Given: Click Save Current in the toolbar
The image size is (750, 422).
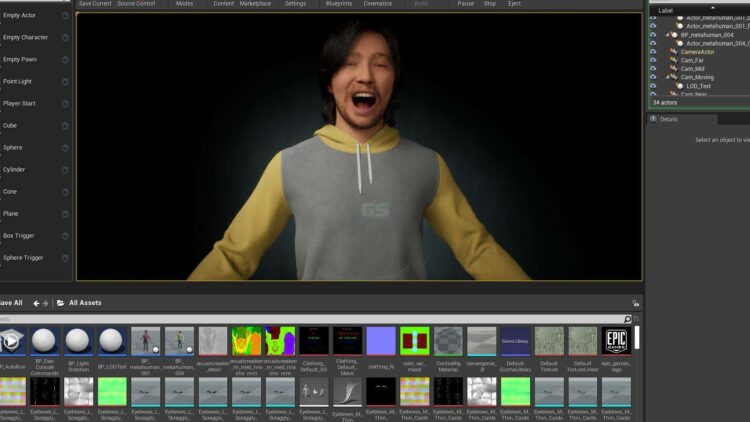Looking at the screenshot, I should coord(95,3).
